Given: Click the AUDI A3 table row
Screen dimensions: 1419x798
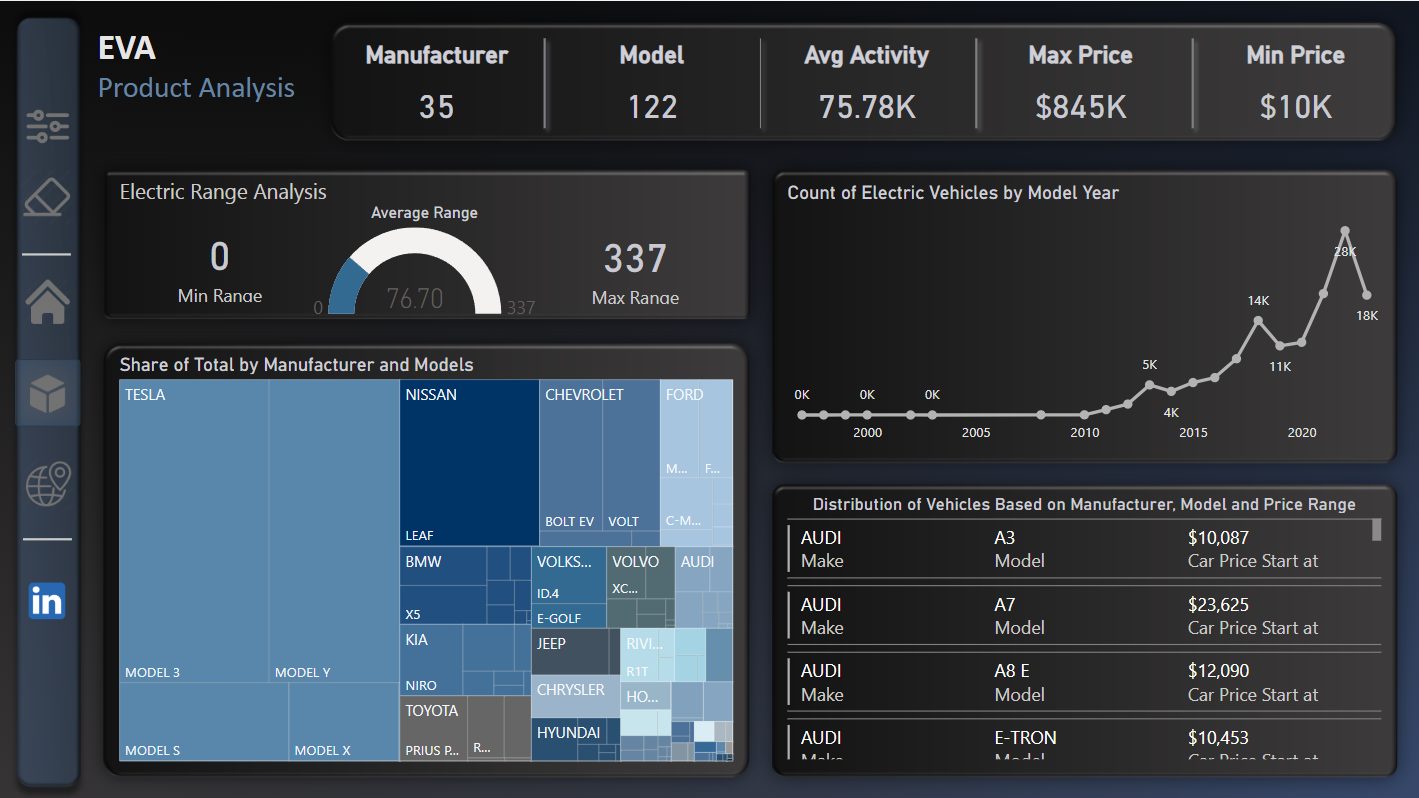Looking at the screenshot, I should pyautogui.click(x=1084, y=549).
